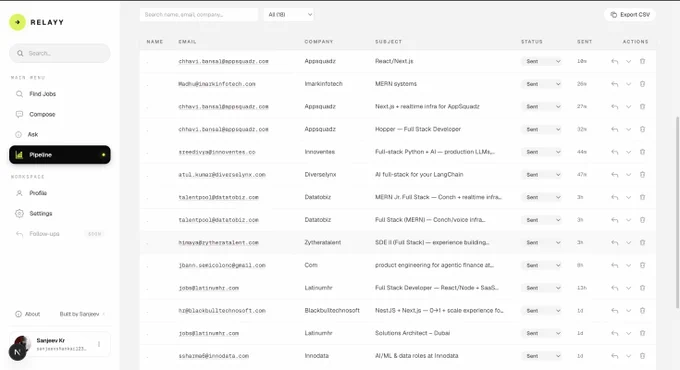Delete the MERN systems row
Viewport: 680px width, 370px height.
(642, 84)
